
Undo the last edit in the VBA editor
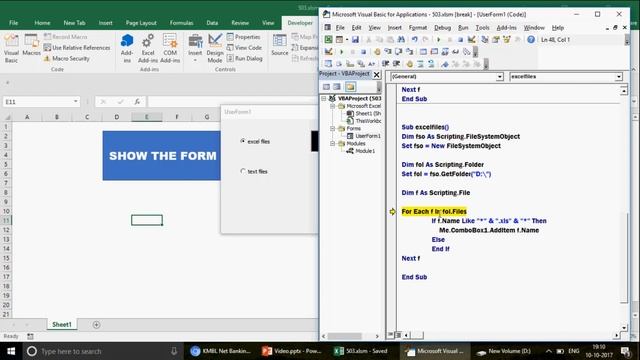pyautogui.click(x=415, y=40)
